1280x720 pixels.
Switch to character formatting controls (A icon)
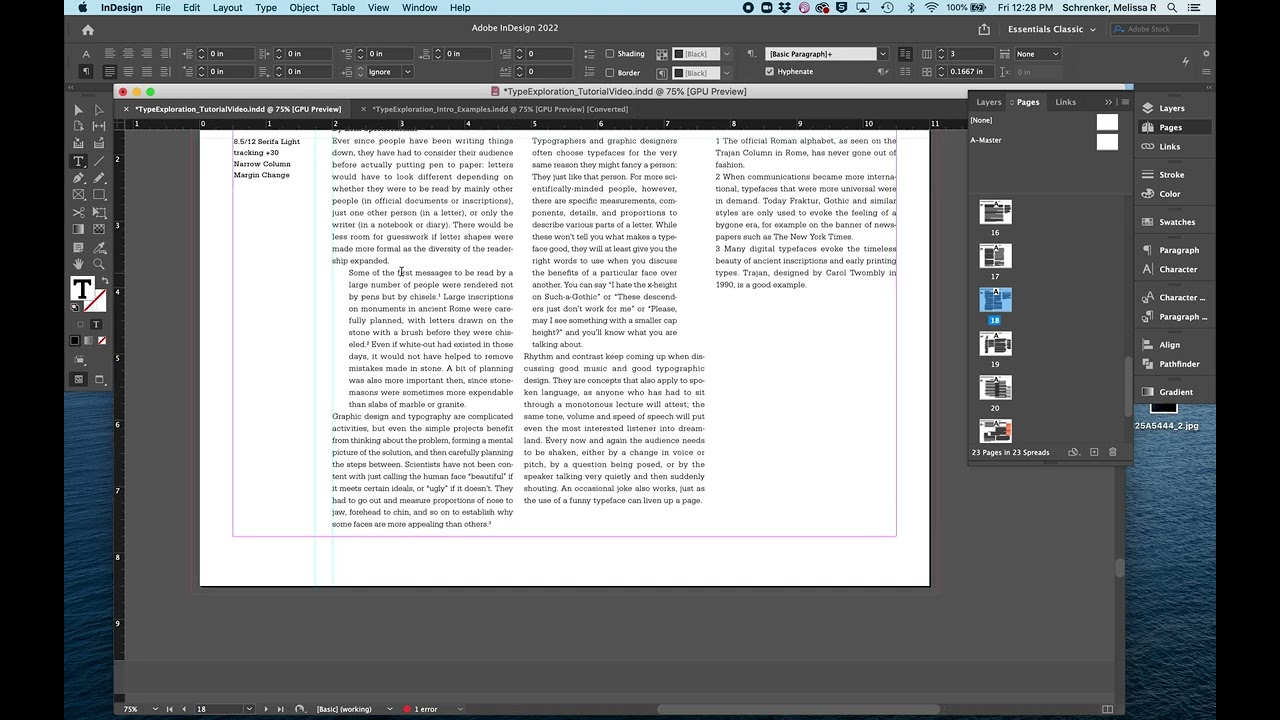(x=86, y=54)
